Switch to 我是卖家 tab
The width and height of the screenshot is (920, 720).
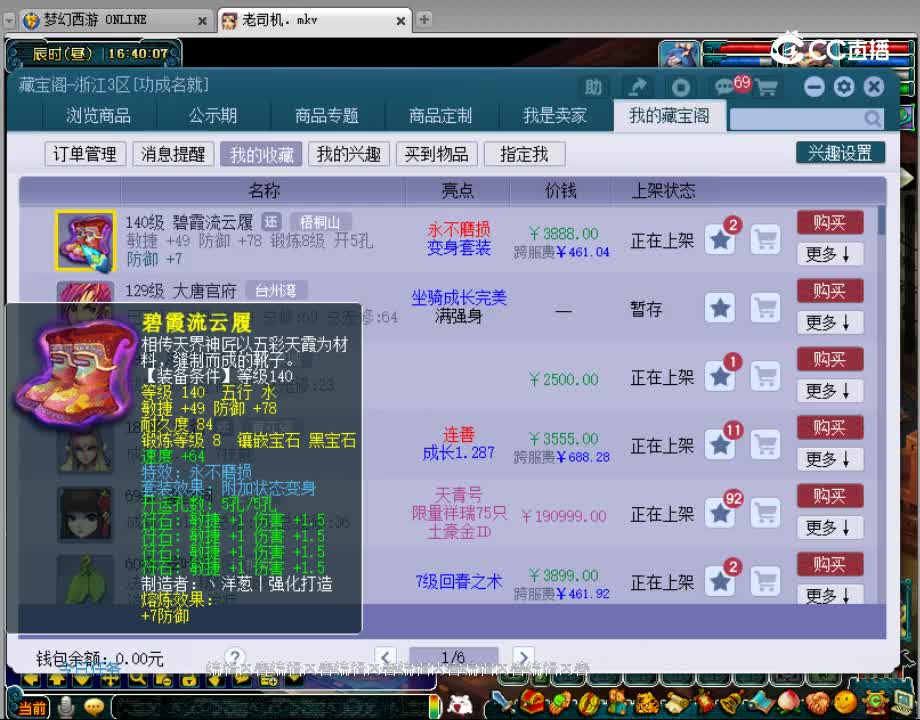click(x=554, y=116)
